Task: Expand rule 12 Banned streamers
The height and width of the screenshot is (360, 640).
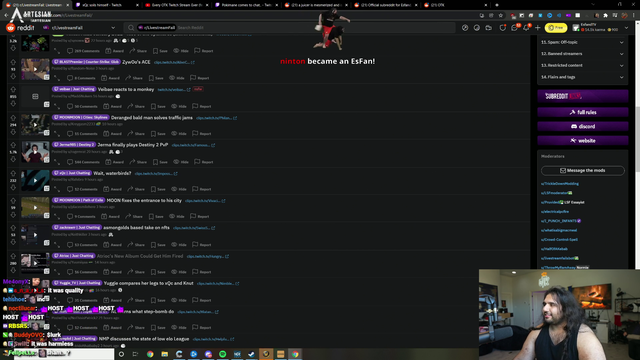Action: pyautogui.click(x=582, y=53)
